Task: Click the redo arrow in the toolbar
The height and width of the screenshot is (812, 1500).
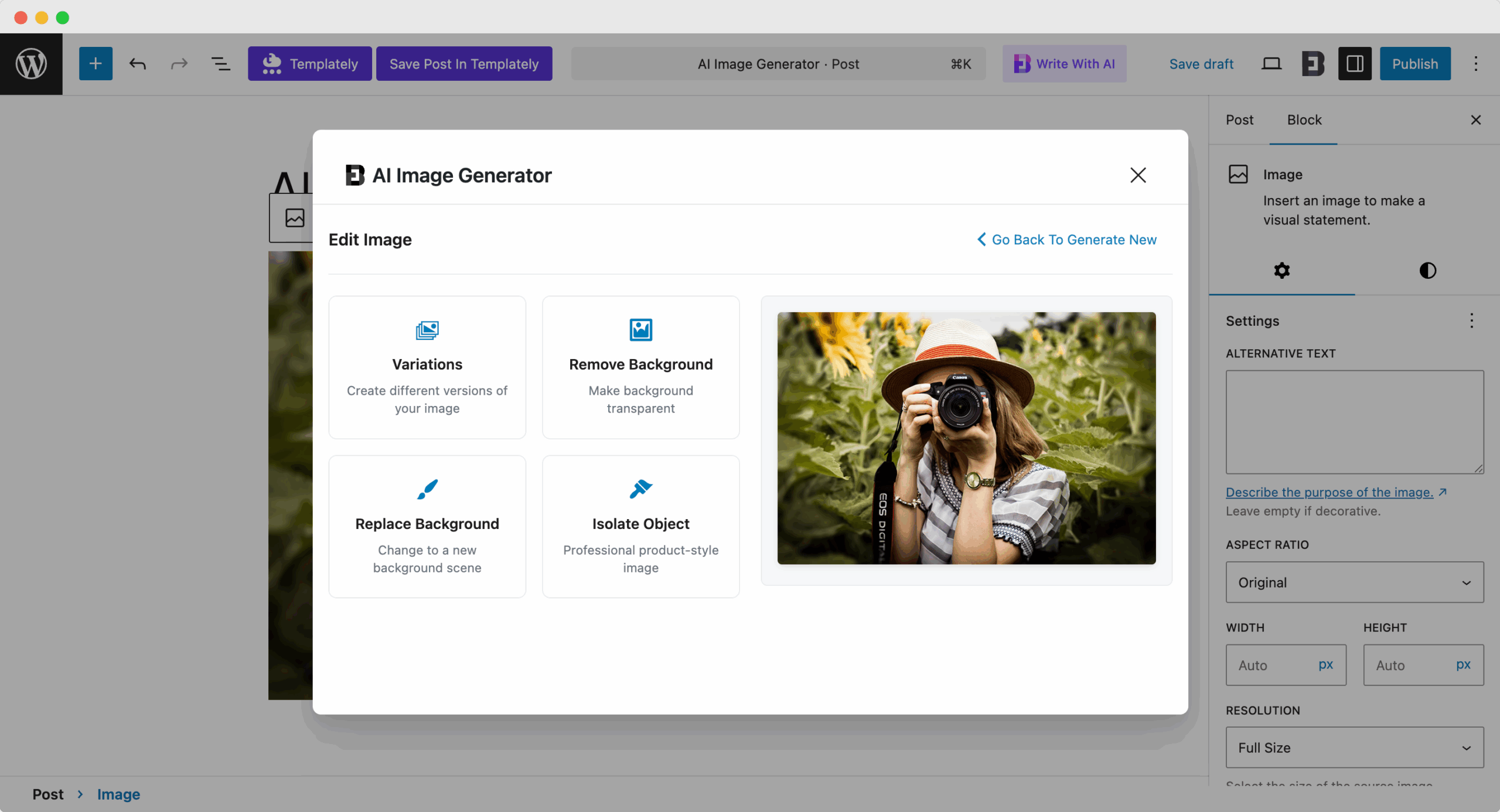Action: [x=179, y=63]
